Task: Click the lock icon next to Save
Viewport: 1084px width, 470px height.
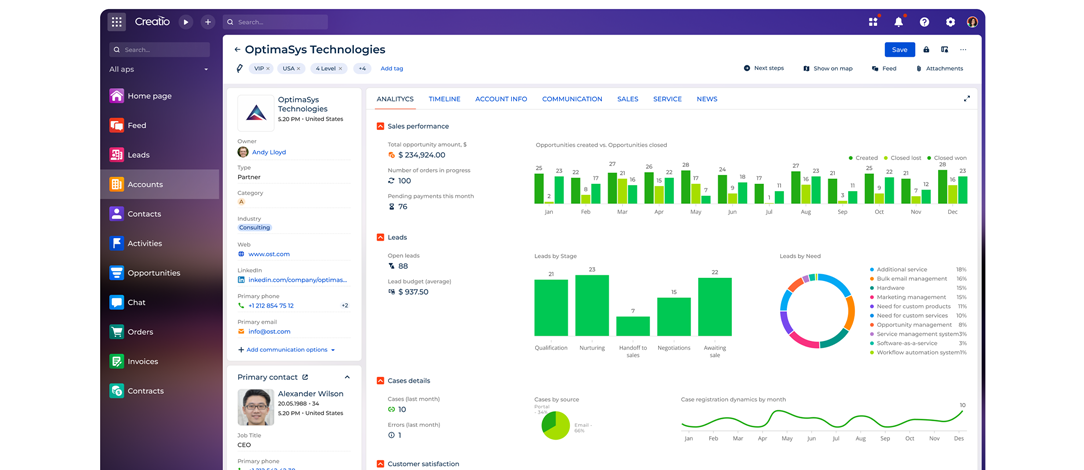Action: [926, 49]
